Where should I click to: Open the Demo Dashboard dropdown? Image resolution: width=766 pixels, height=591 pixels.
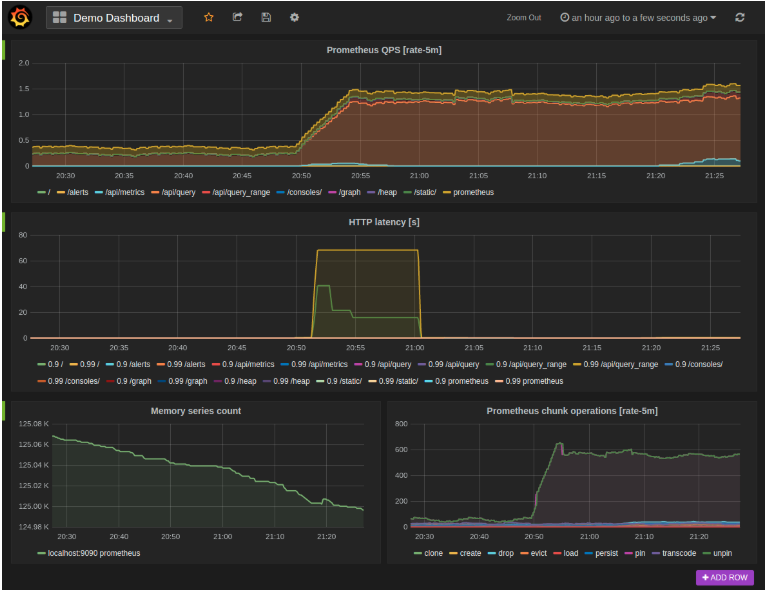click(x=115, y=18)
